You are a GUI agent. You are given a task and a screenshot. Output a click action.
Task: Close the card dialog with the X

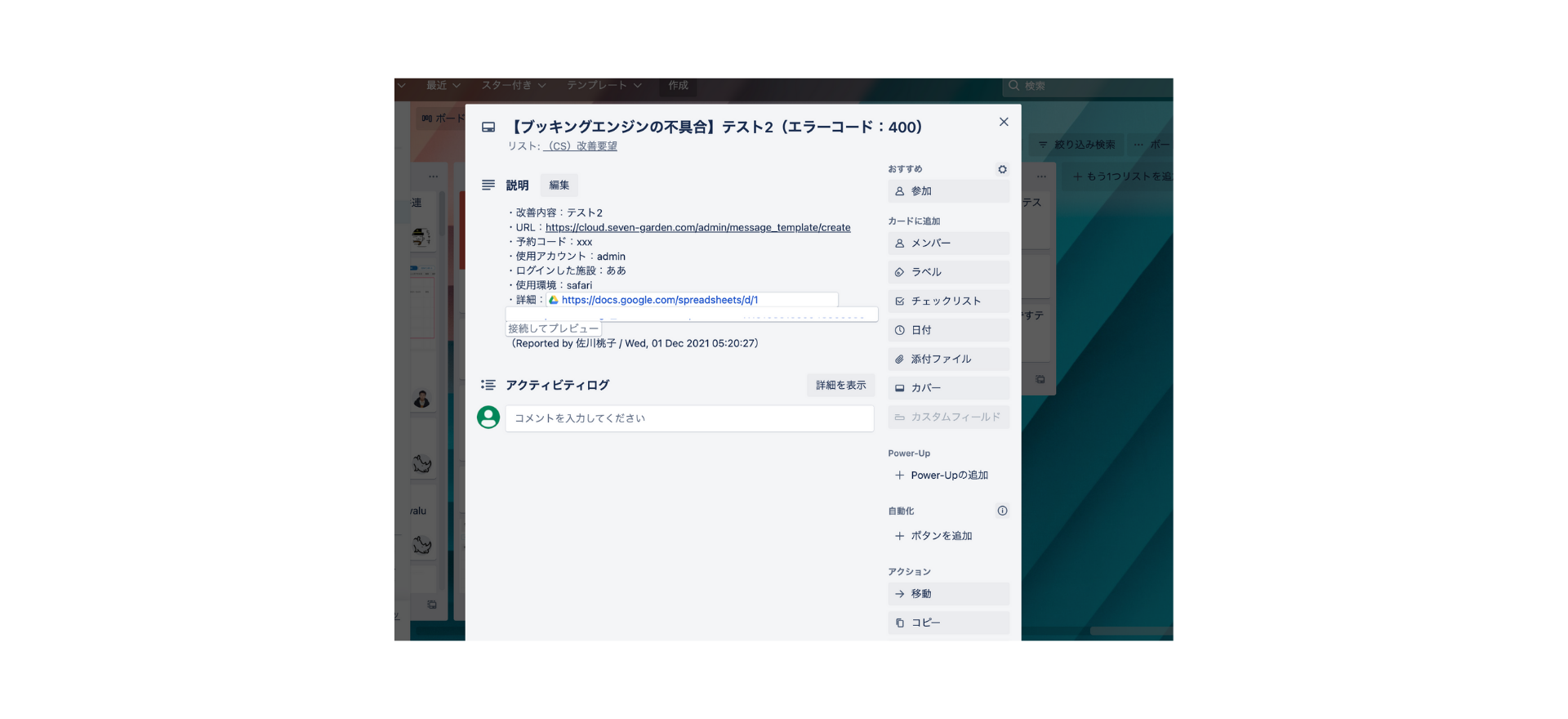[1004, 122]
